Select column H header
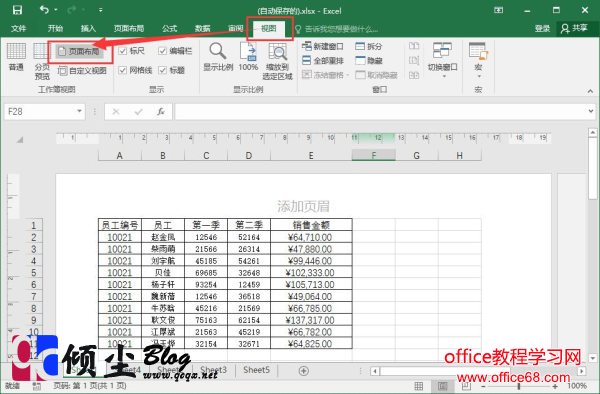The image size is (600, 394). coord(460,155)
